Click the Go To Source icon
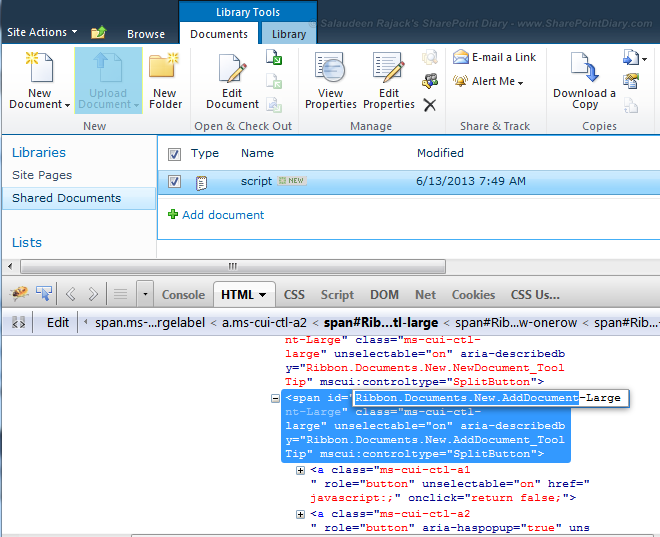660x537 pixels. click(631, 105)
